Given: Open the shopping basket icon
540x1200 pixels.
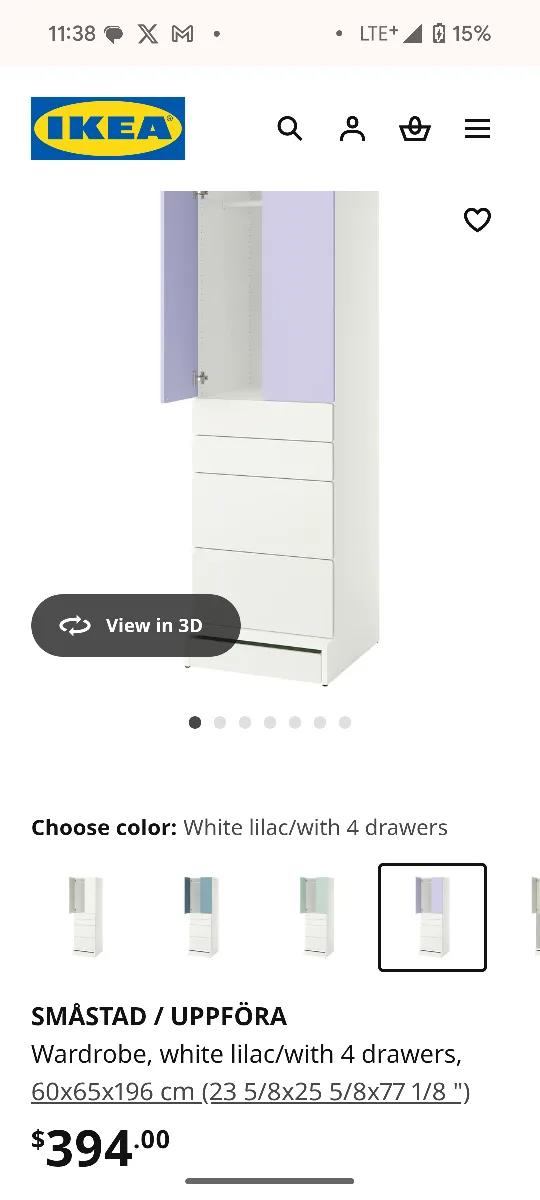Looking at the screenshot, I should pos(415,129).
